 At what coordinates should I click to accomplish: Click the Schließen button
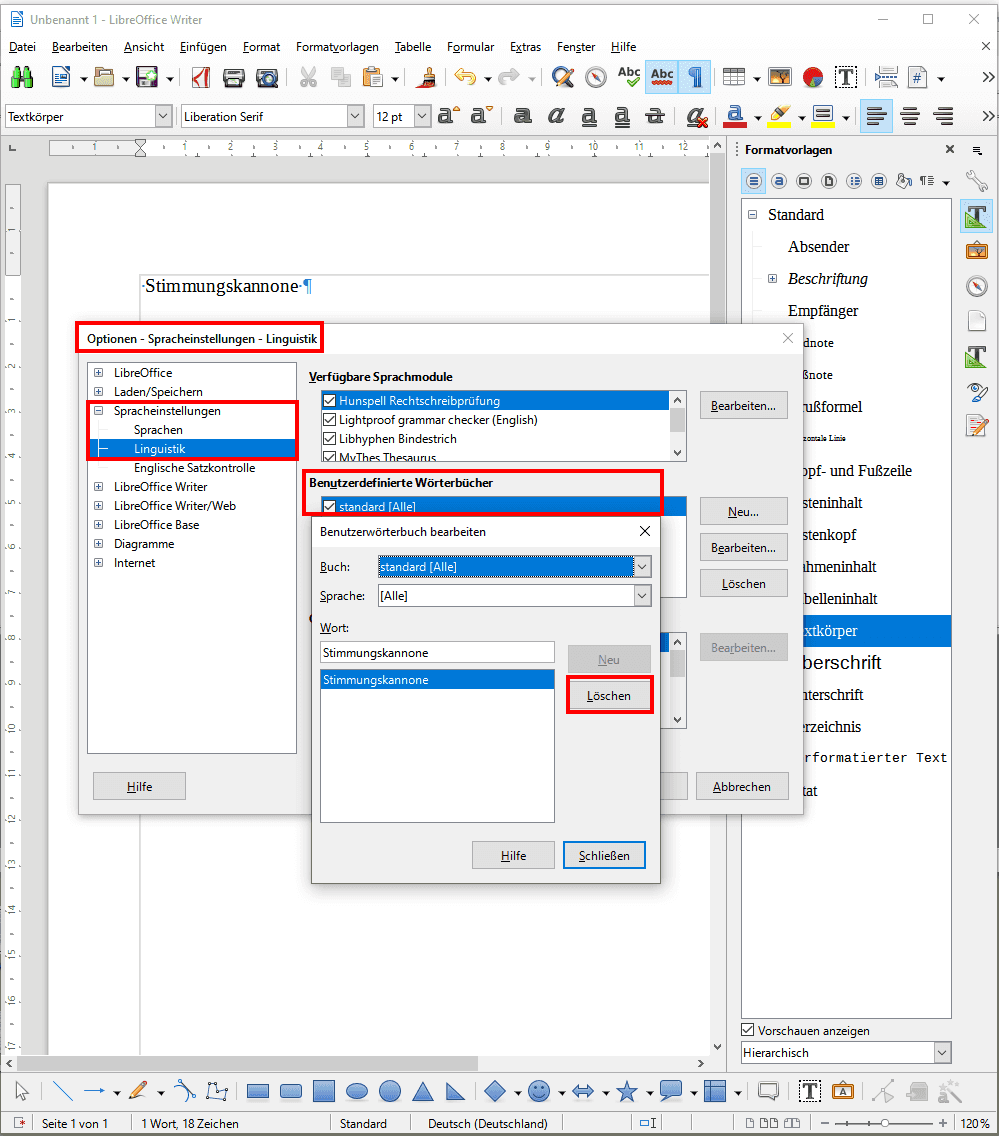point(604,856)
